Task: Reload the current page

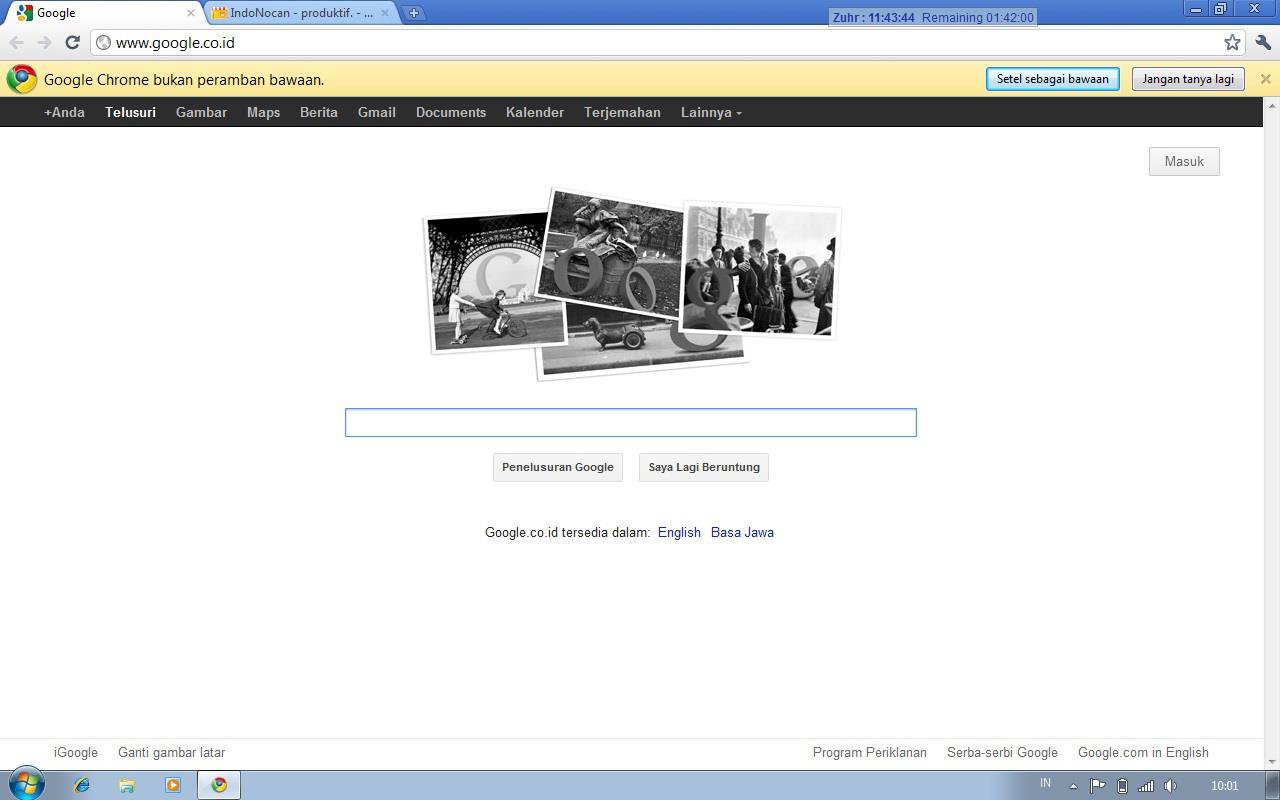Action: [72, 42]
